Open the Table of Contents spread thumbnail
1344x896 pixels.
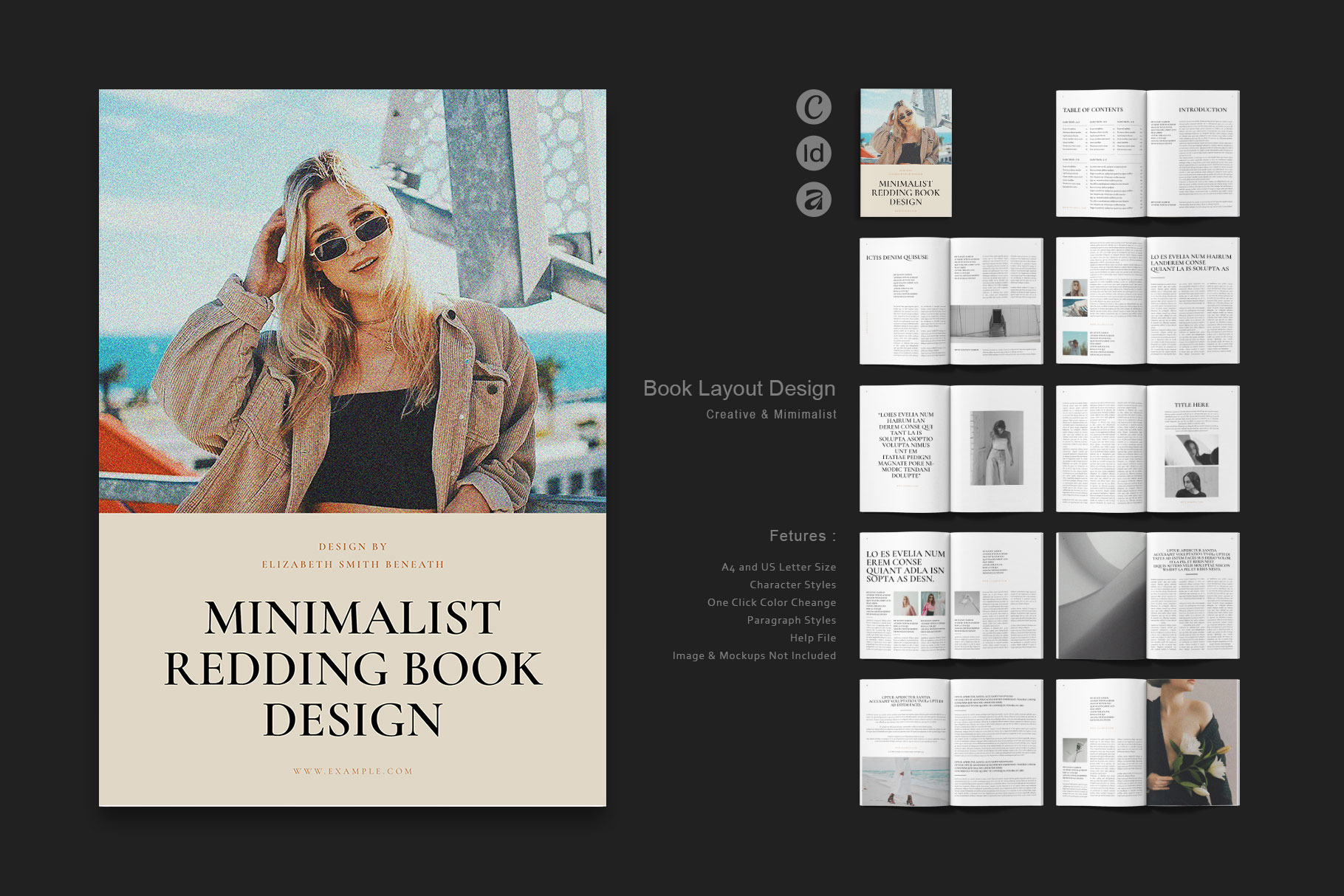[x=1147, y=154]
